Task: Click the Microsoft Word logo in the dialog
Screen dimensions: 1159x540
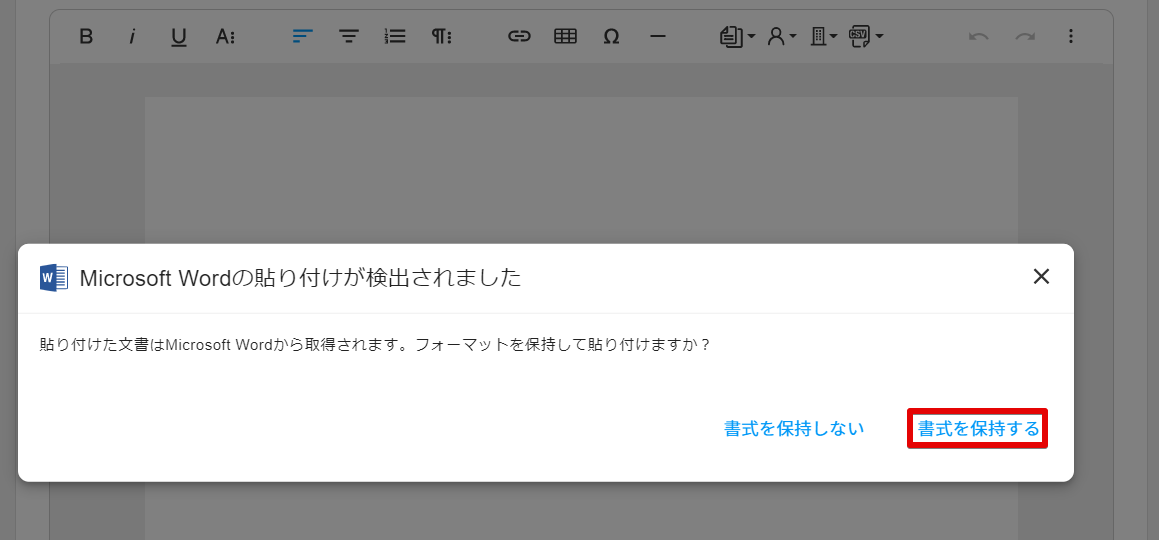Action: [54, 278]
